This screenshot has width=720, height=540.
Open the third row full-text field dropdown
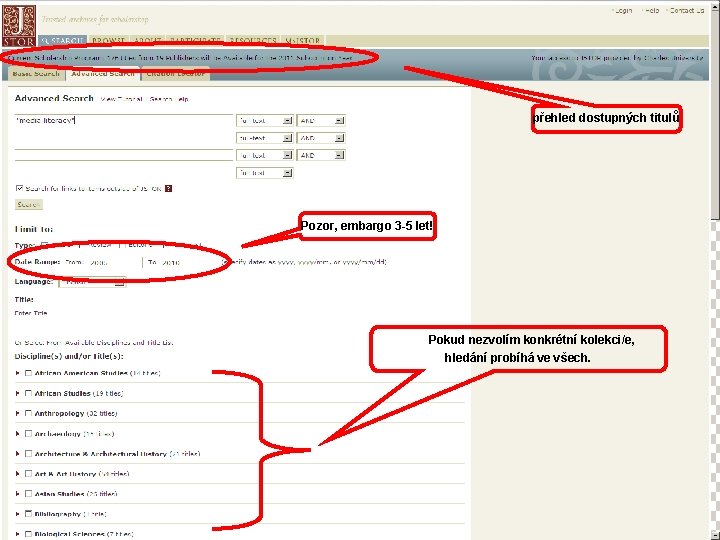pyautogui.click(x=264, y=155)
